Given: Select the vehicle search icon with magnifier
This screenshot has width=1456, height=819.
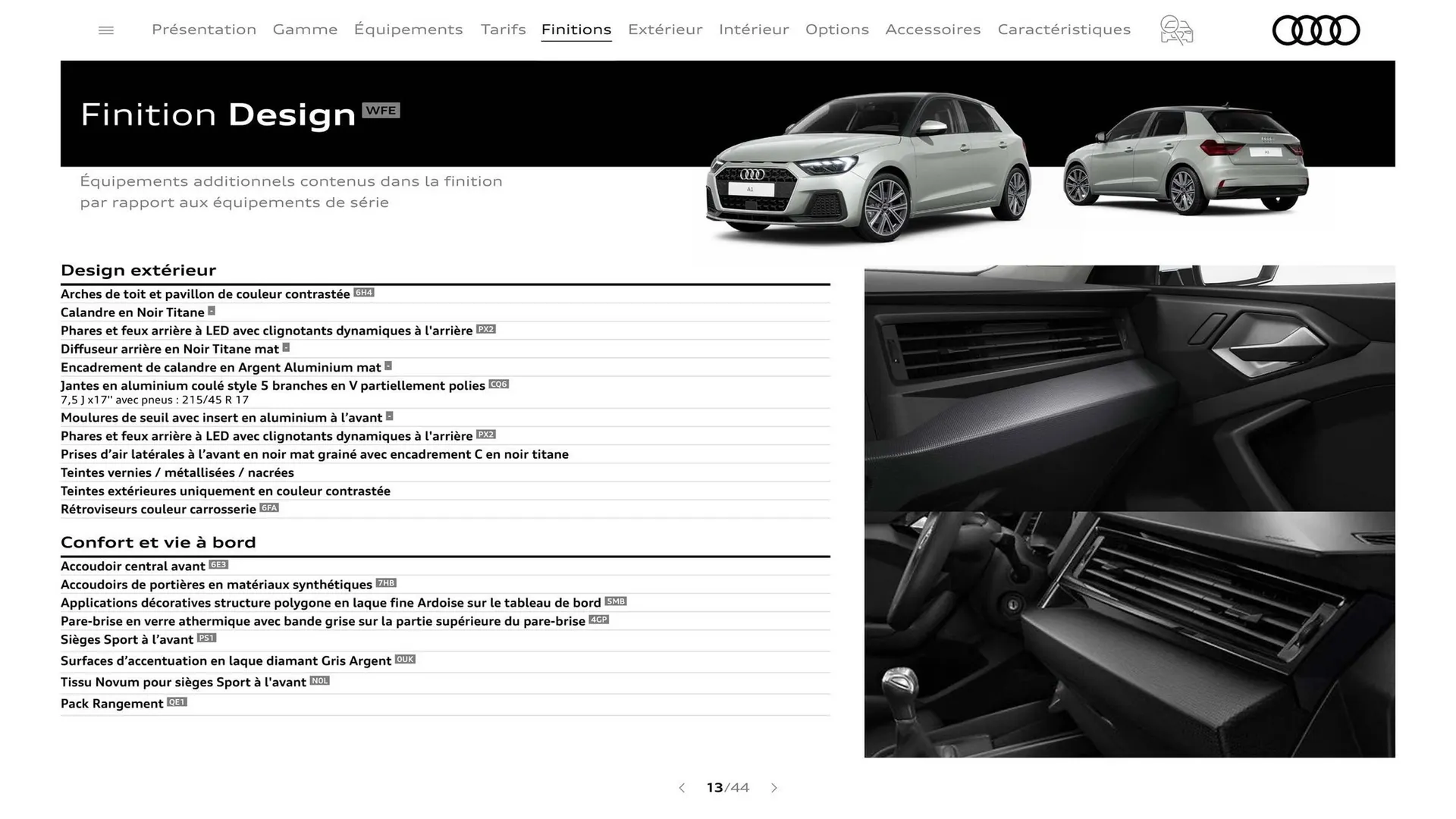Looking at the screenshot, I should pos(1175,30).
